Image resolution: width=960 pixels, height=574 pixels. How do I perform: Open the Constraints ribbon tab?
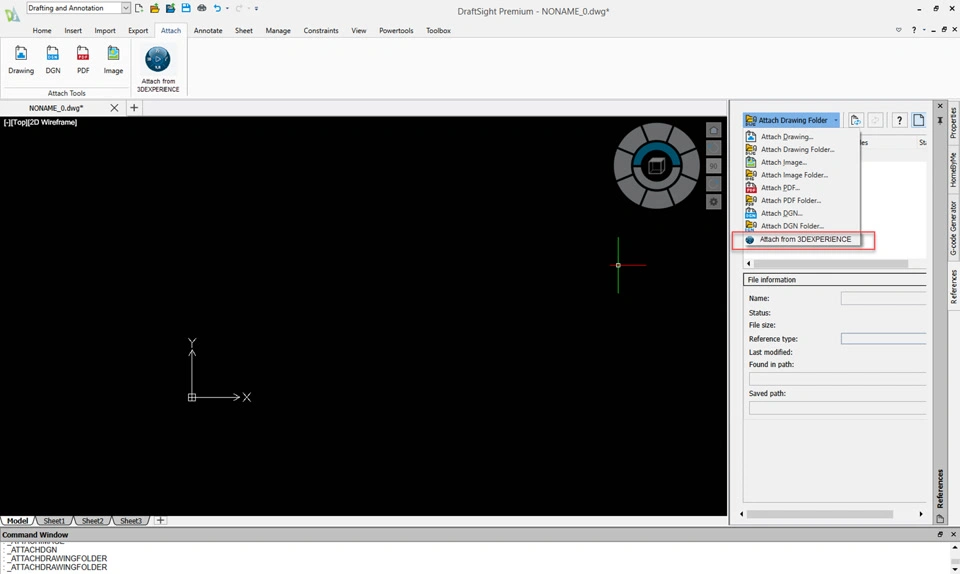321,31
